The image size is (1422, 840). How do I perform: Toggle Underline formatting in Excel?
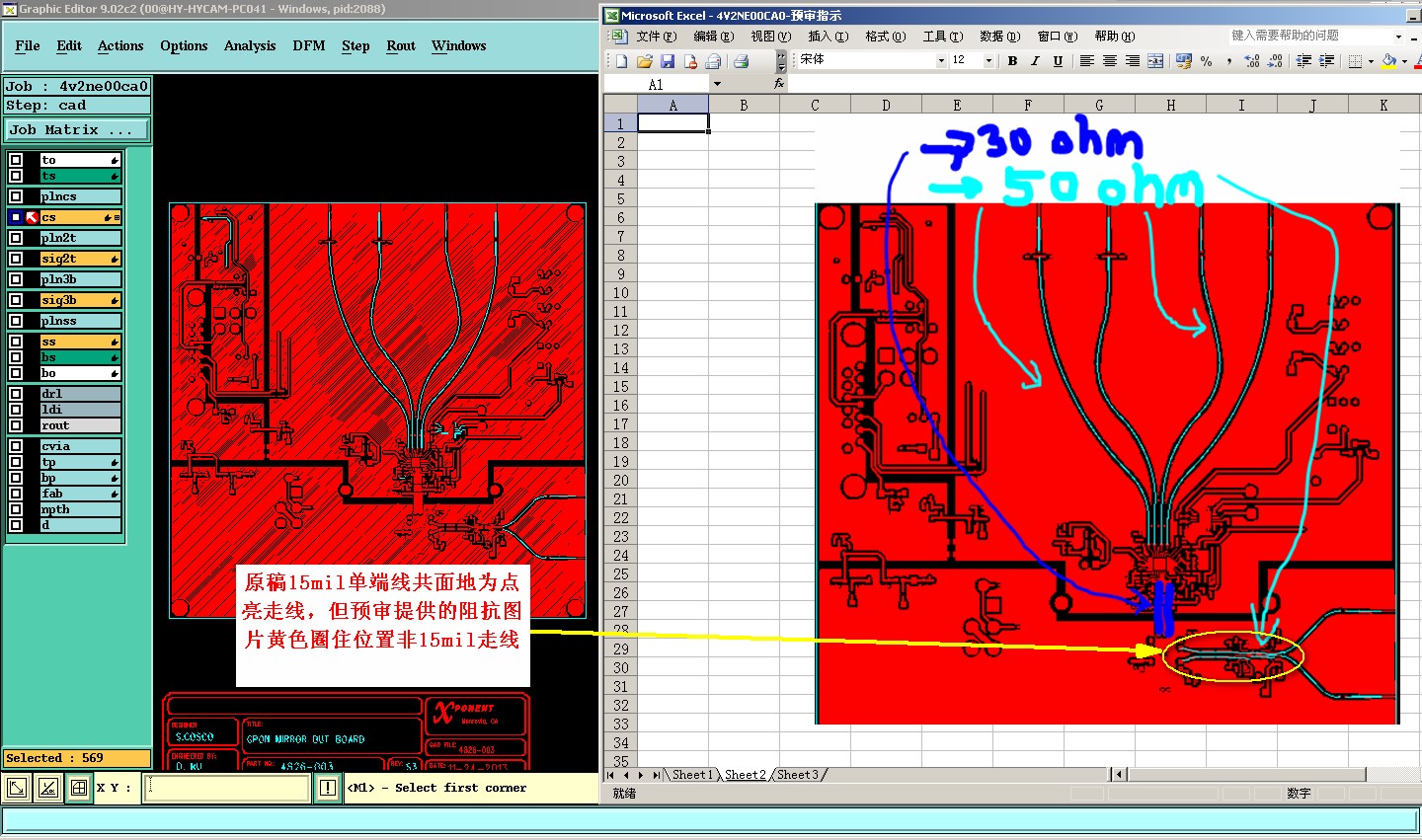(1058, 61)
